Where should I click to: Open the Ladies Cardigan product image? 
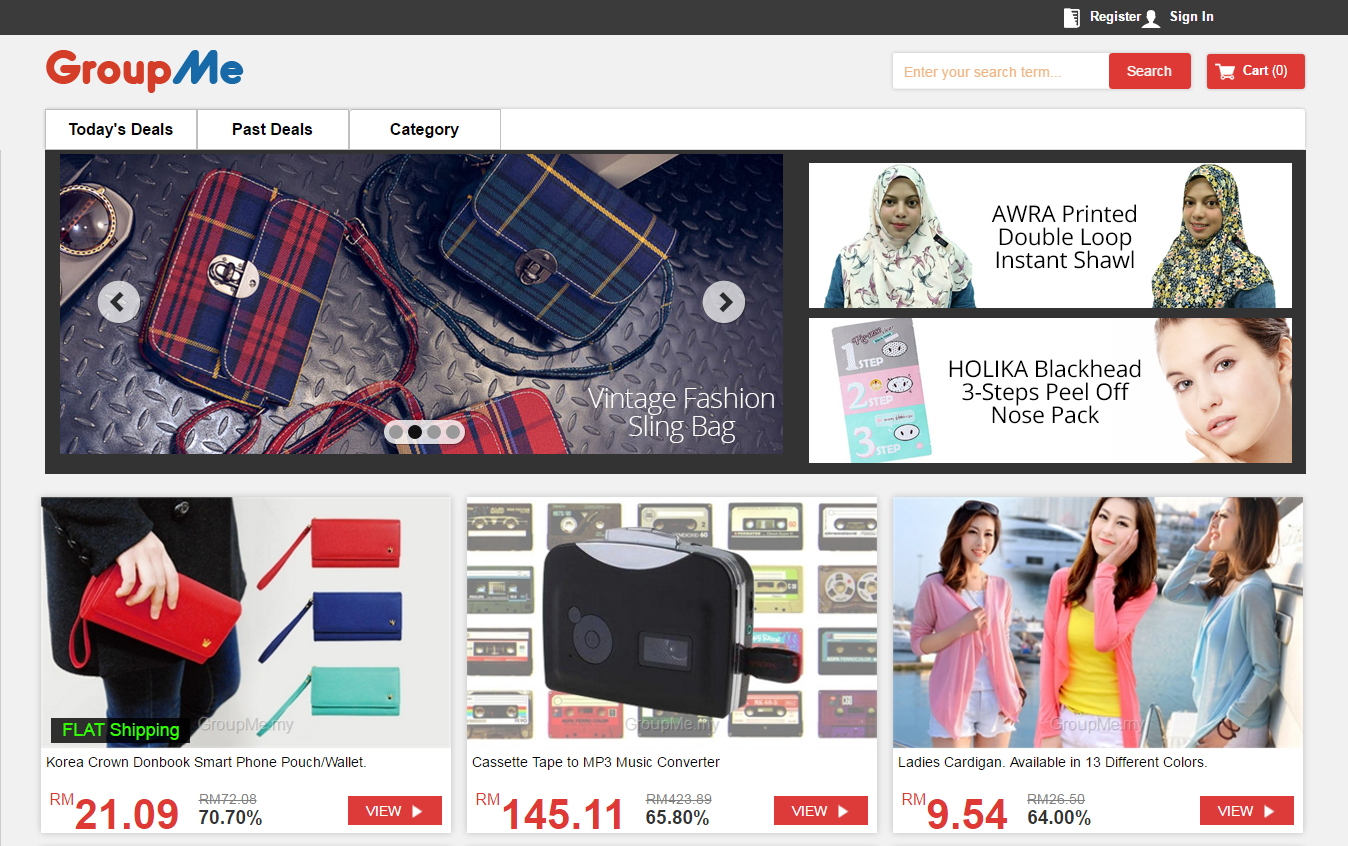point(1098,622)
